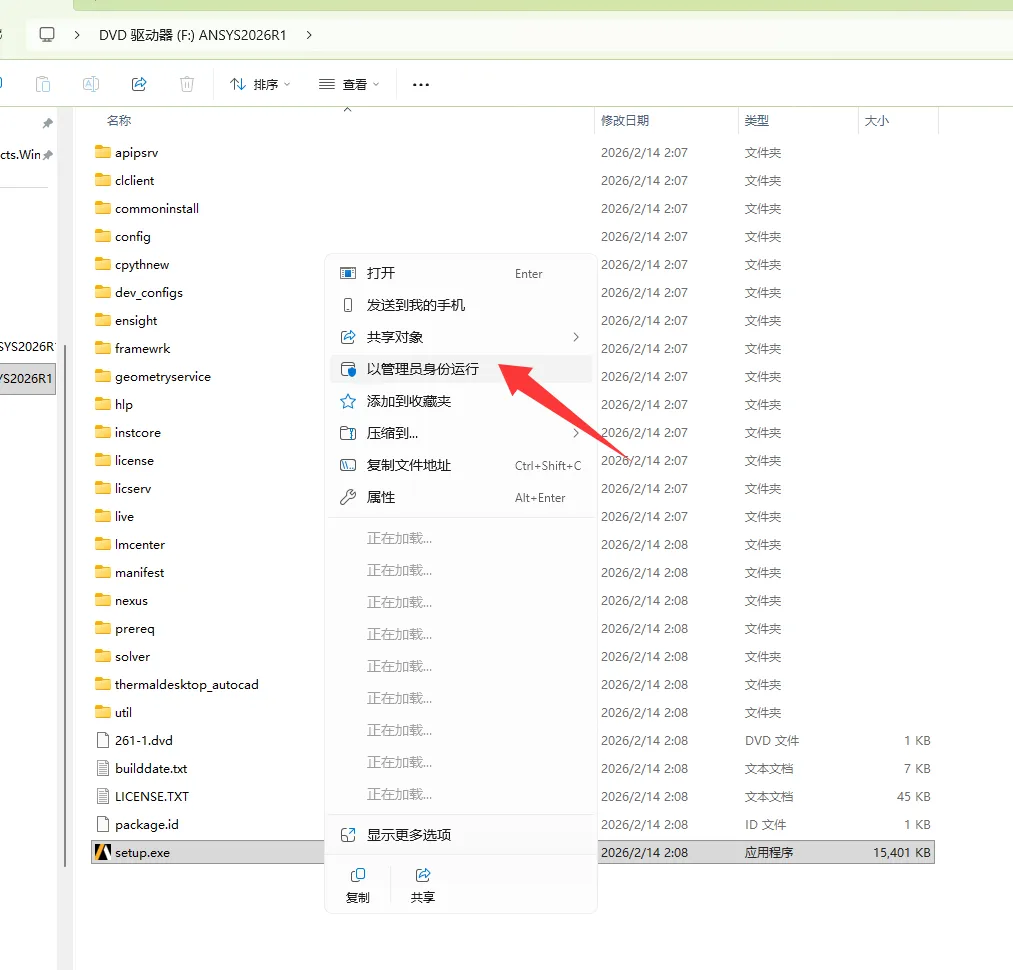Select the clclient folder
1013x970 pixels.
coord(134,181)
